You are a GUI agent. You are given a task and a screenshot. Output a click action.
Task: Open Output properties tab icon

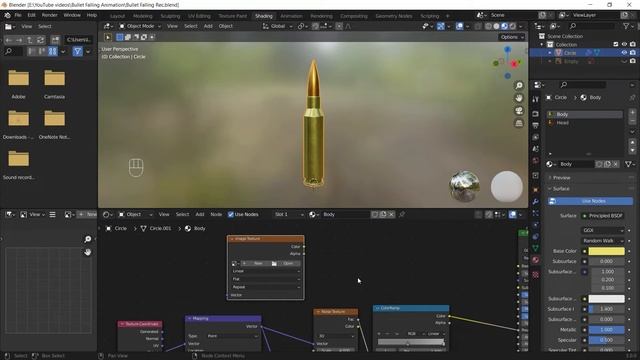coord(536,126)
